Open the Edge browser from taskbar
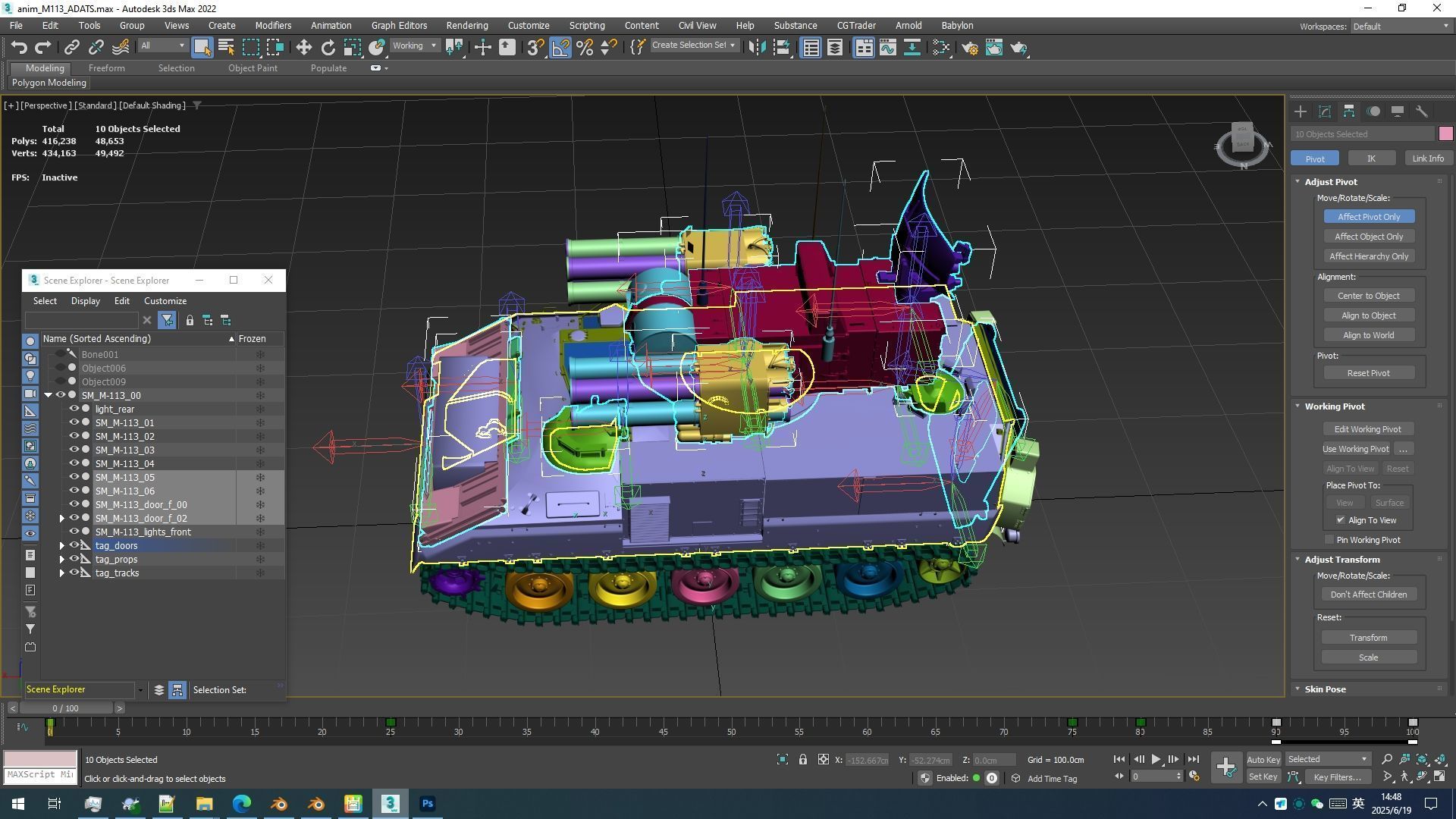 click(x=241, y=804)
